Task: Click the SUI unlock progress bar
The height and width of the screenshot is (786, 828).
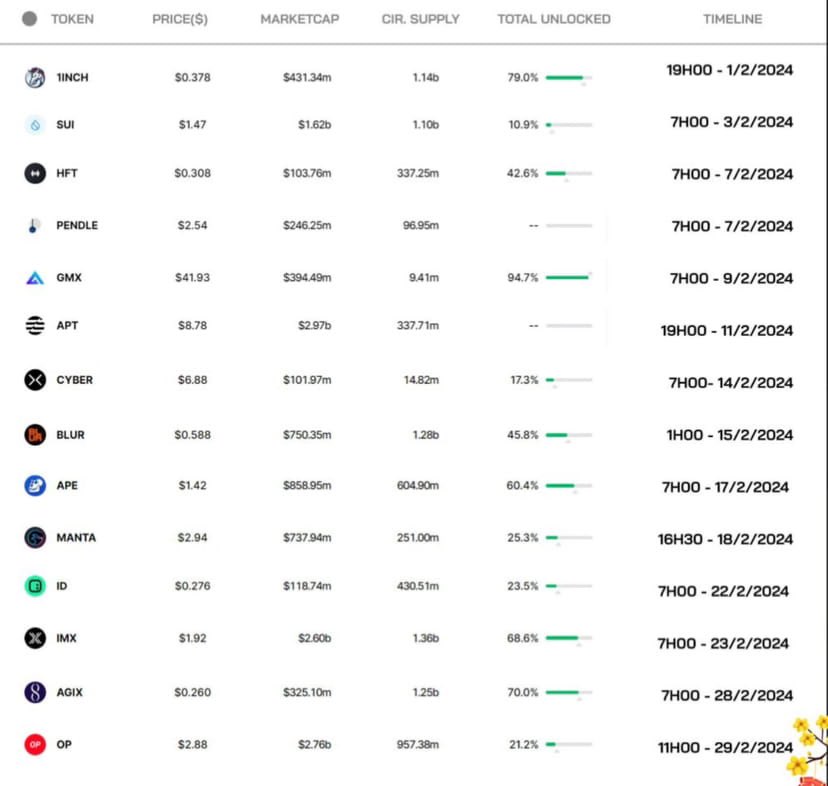Action: pos(569,125)
